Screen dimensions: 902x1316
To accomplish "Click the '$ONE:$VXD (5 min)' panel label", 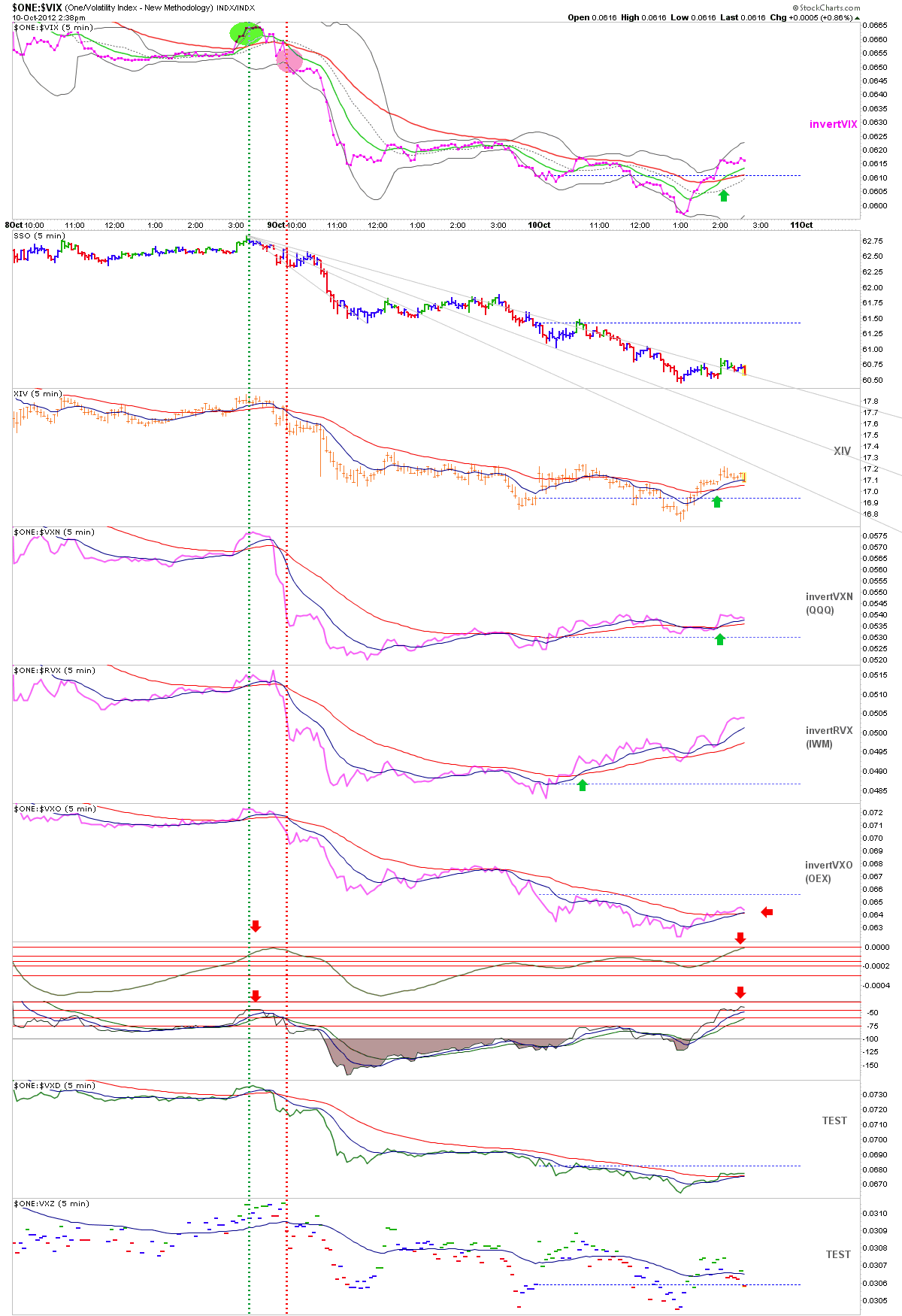I will pyautogui.click(x=54, y=1085).
